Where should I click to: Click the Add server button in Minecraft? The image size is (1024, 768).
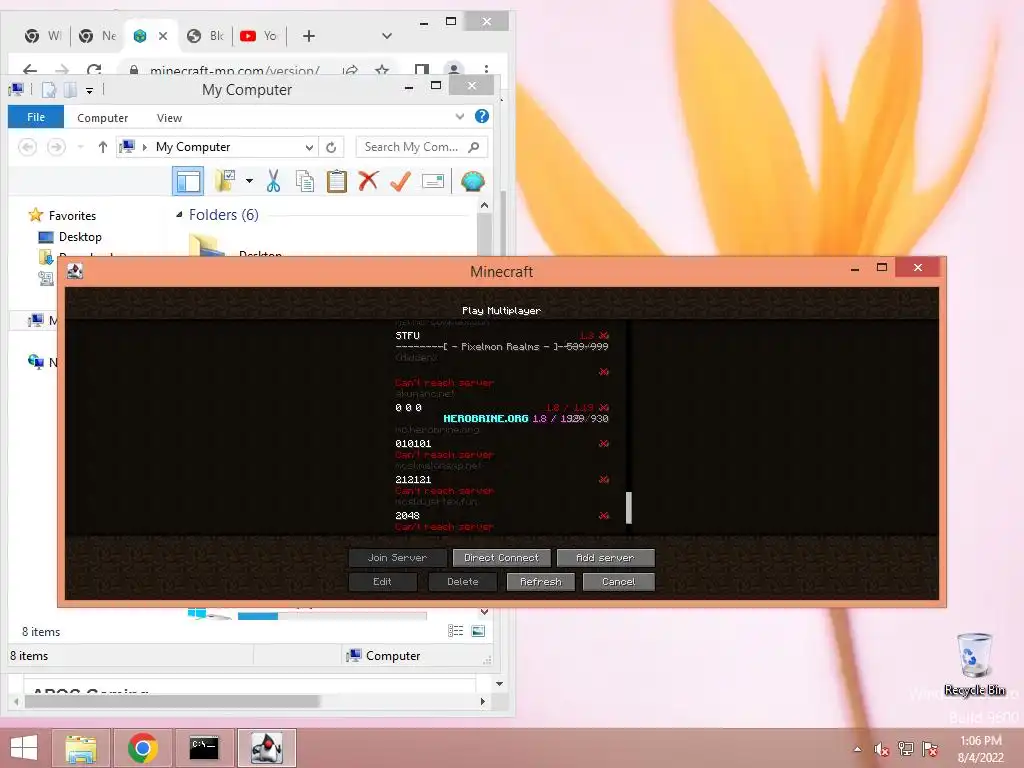pos(605,558)
